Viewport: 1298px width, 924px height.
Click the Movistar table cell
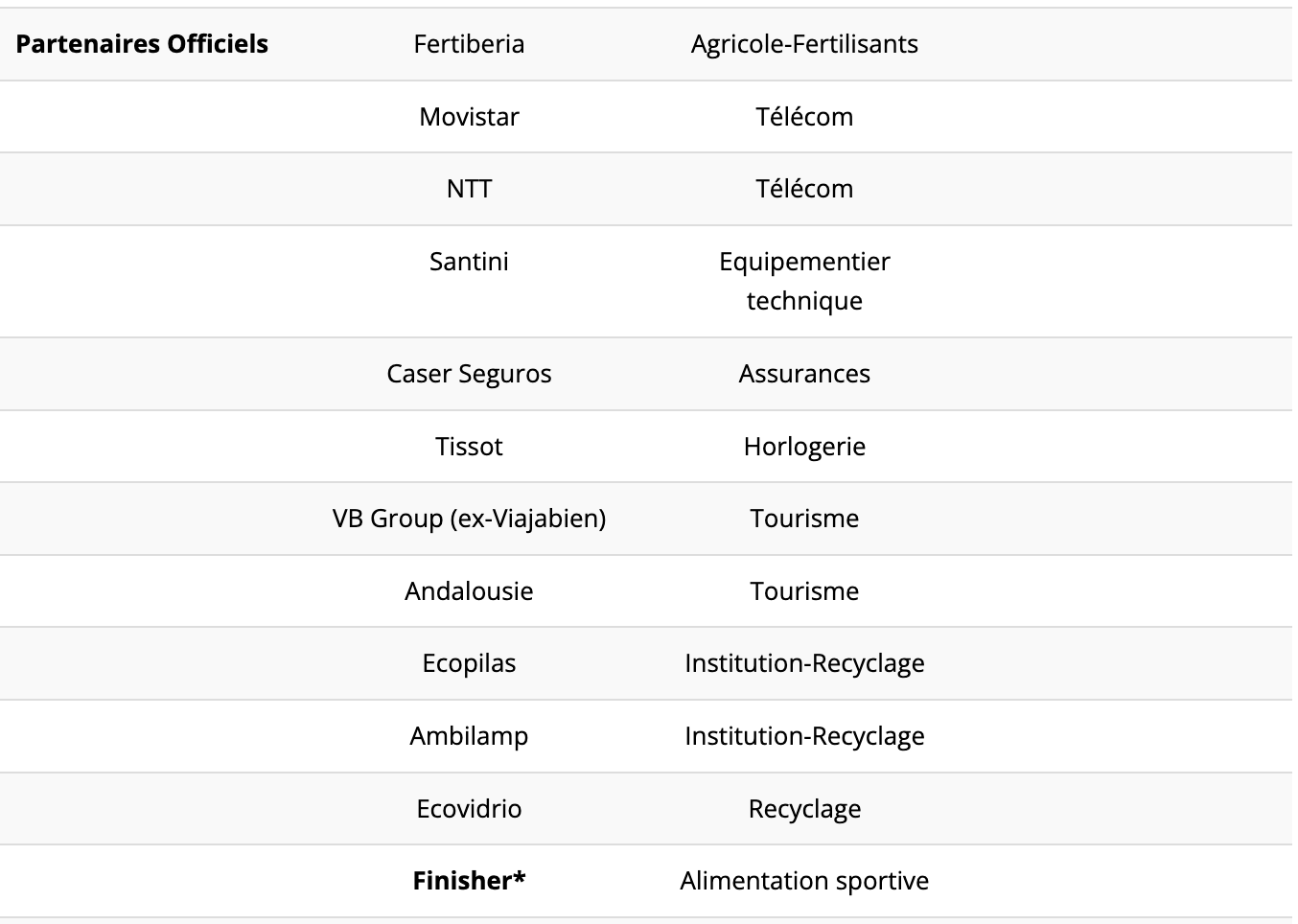pos(469,117)
